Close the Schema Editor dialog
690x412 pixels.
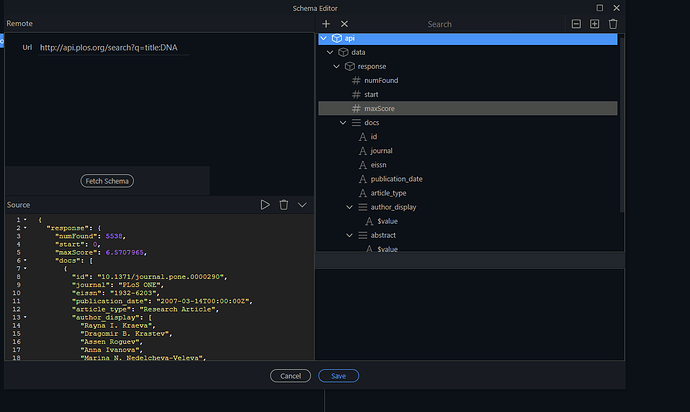click(x=617, y=8)
